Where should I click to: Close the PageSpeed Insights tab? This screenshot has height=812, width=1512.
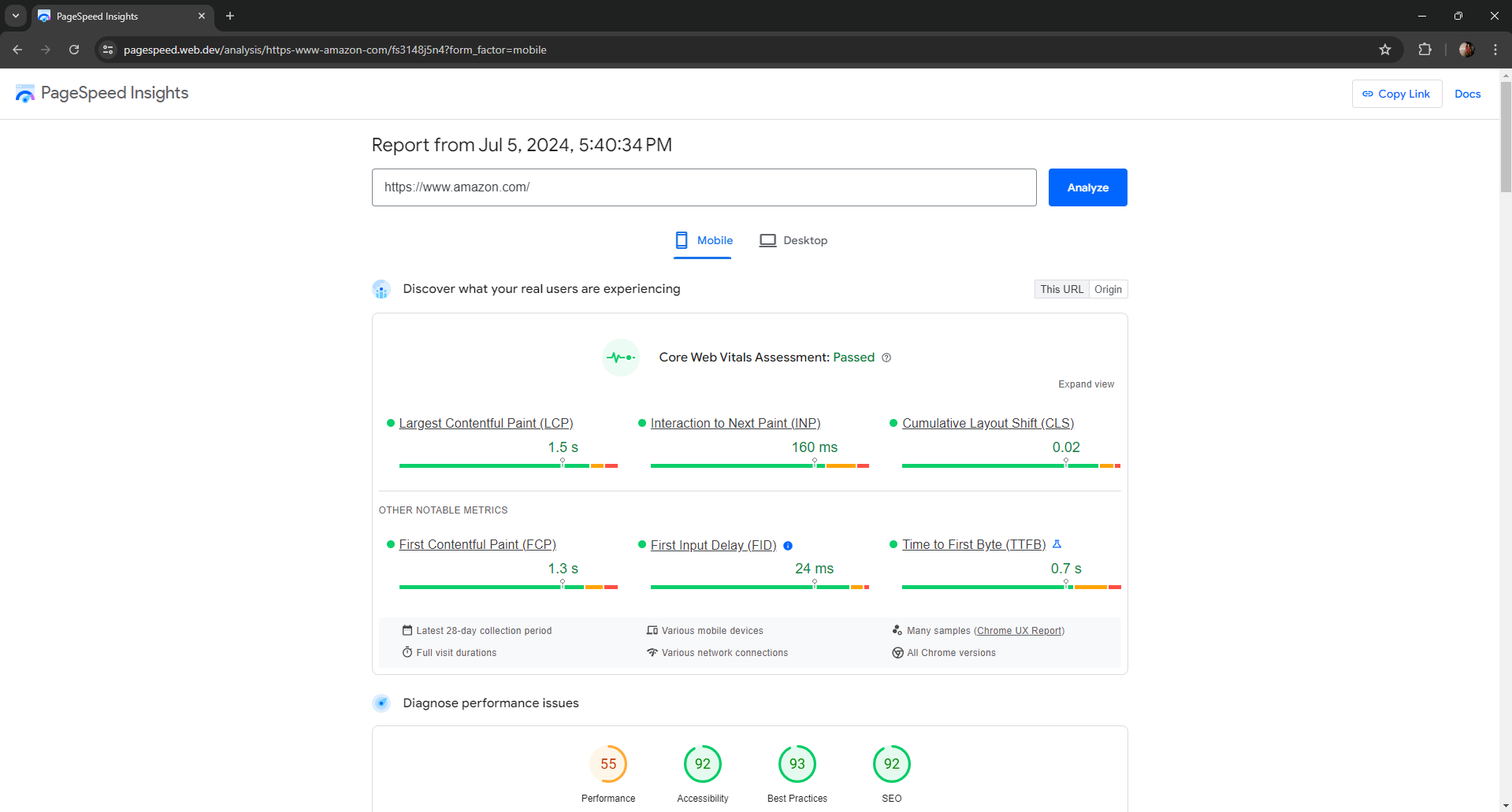point(202,16)
